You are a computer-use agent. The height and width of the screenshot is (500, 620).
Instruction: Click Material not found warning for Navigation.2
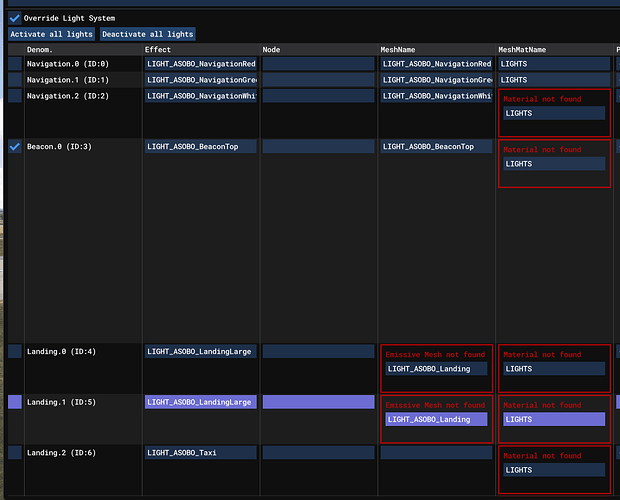(x=542, y=99)
